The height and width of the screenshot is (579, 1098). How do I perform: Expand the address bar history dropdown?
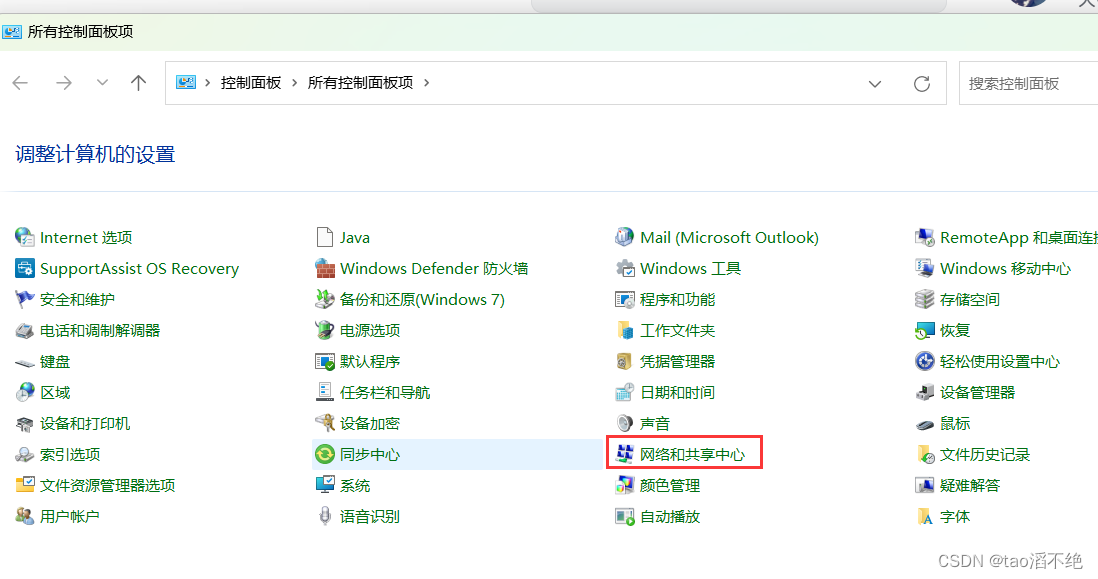pyautogui.click(x=875, y=83)
